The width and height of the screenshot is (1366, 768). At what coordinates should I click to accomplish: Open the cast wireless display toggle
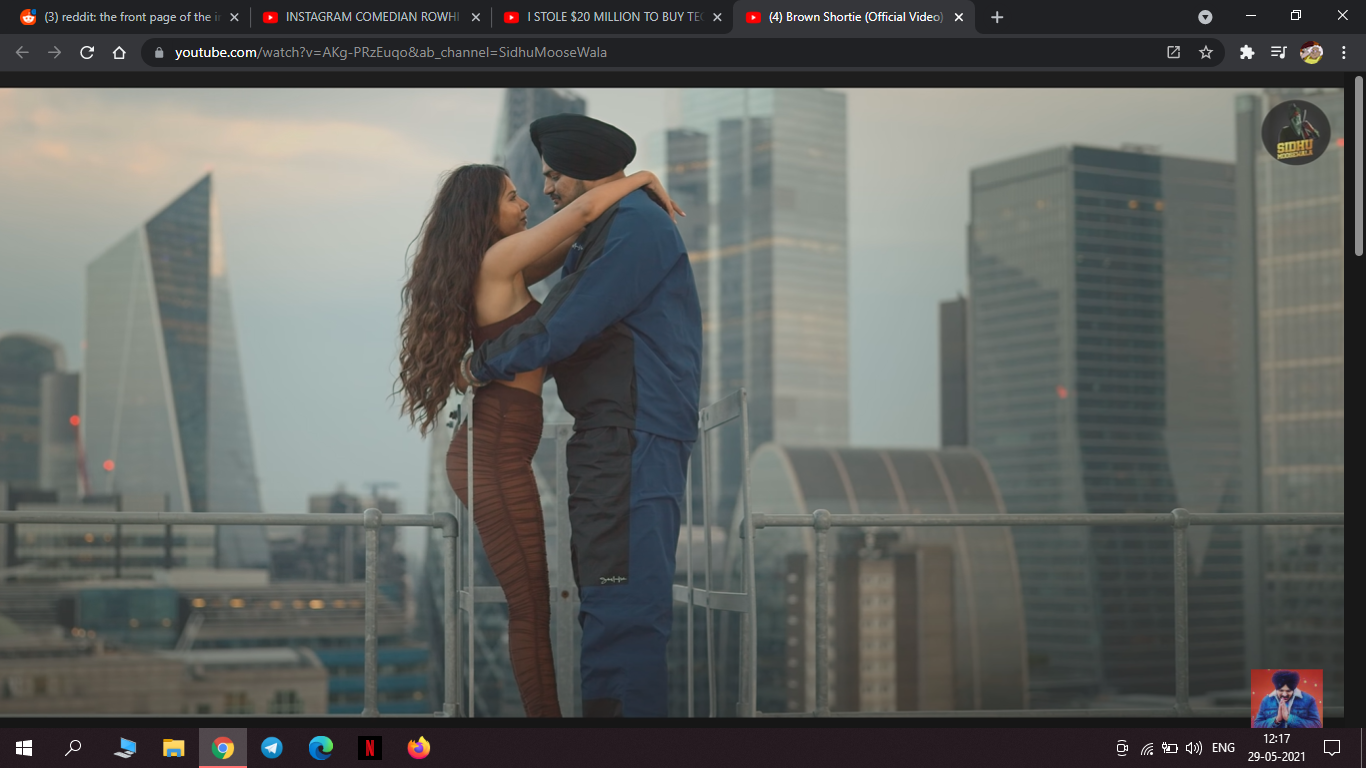coord(1120,748)
